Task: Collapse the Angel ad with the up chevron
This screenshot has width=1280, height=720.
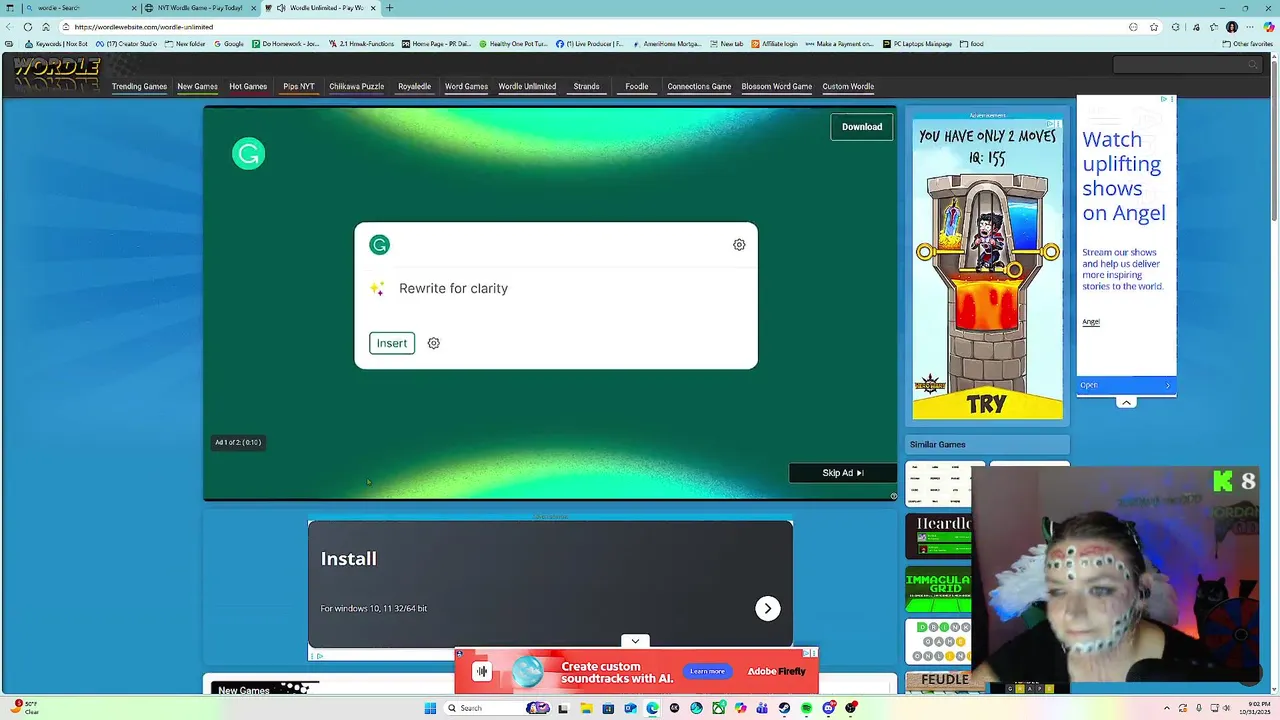Action: coord(1126,402)
